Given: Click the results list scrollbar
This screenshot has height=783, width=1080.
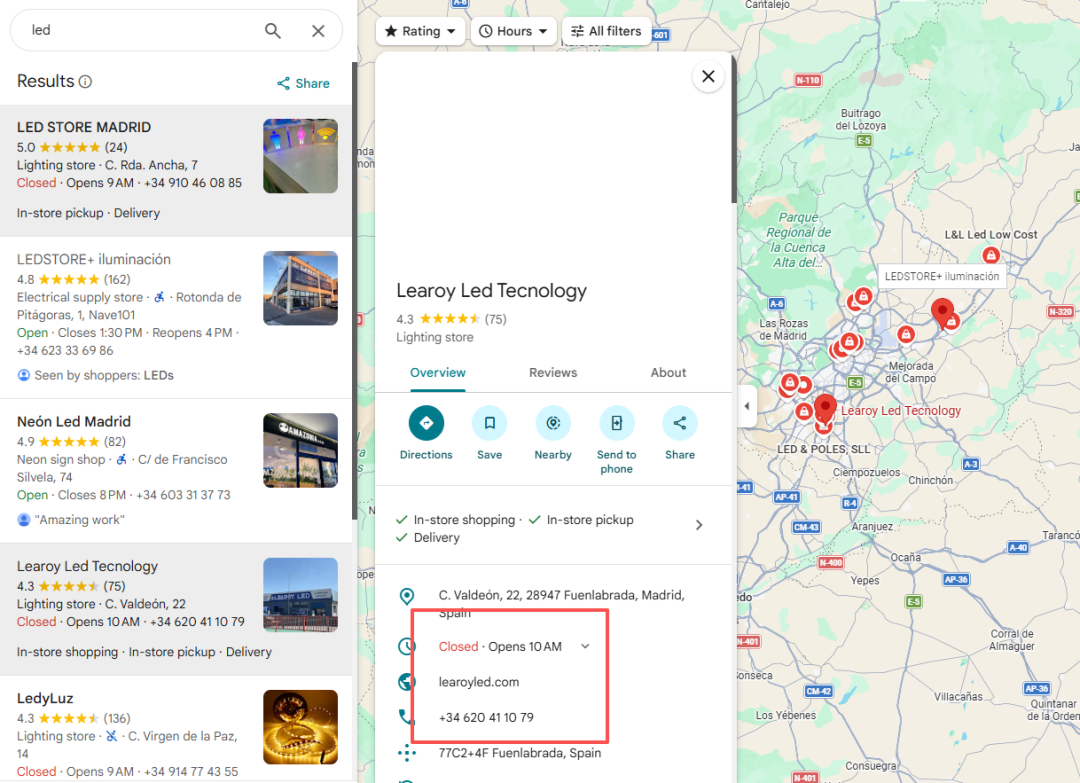Looking at the screenshot, I should 354,289.
